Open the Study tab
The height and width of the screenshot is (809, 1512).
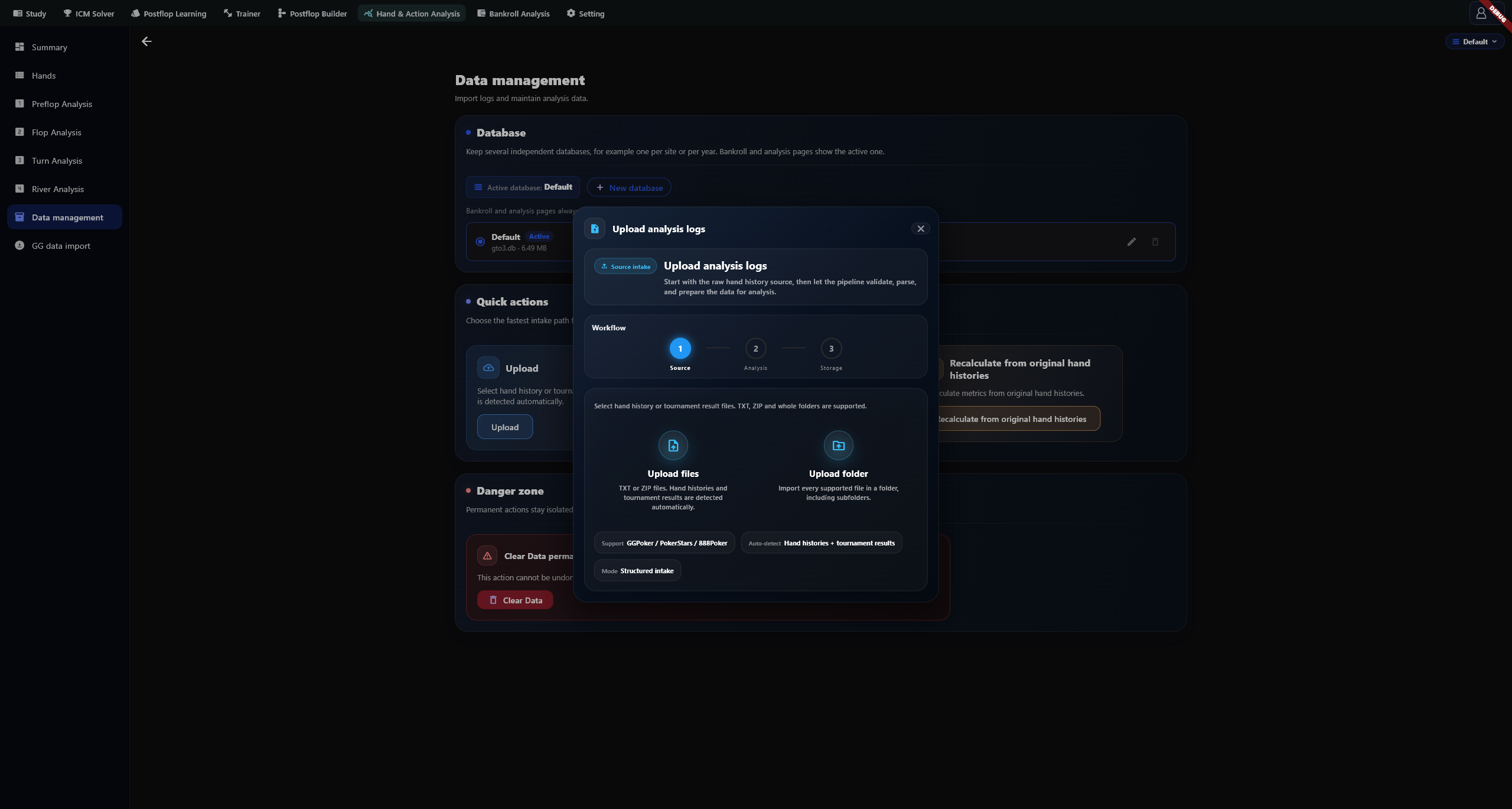tap(30, 14)
